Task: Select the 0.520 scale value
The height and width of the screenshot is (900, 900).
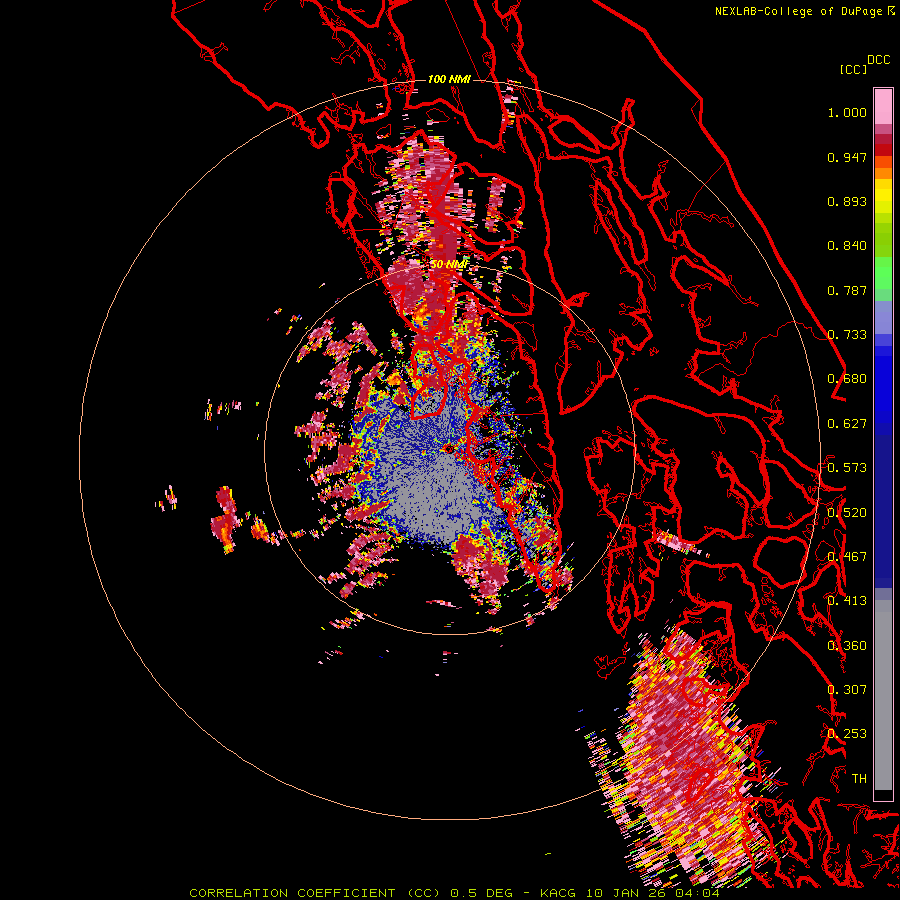Action: (847, 513)
